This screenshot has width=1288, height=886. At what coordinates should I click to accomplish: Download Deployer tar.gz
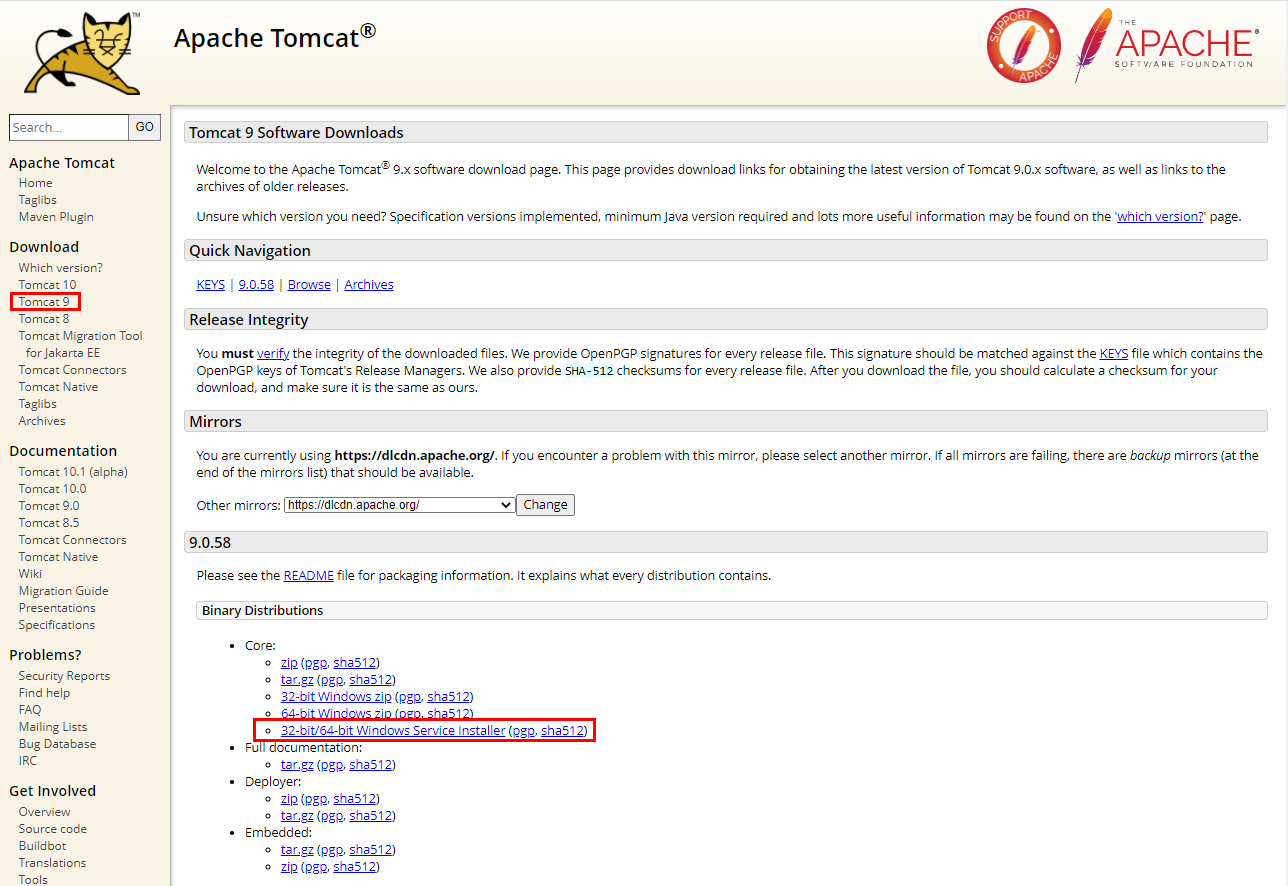[x=297, y=816]
